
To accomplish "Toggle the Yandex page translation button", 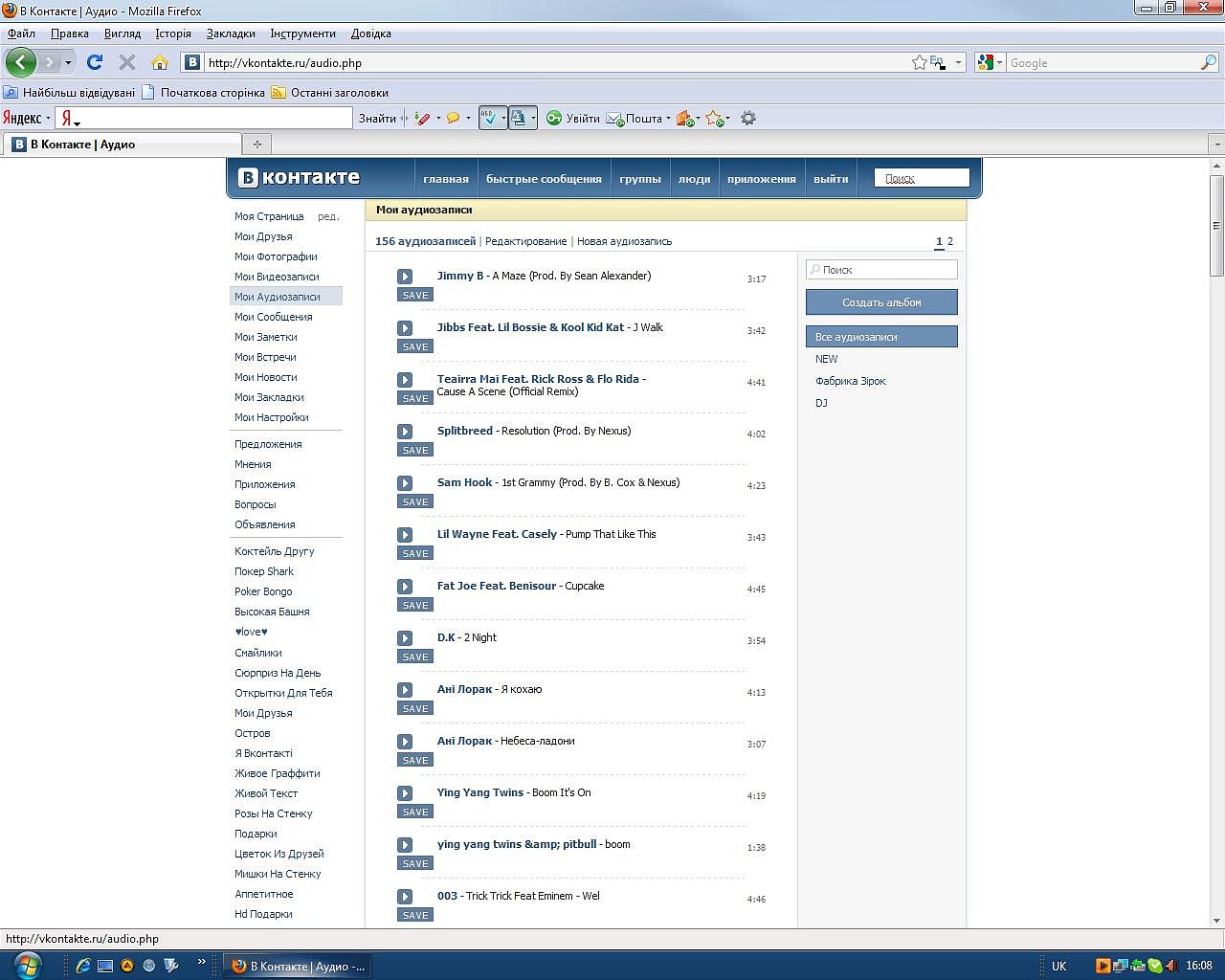I will [519, 118].
